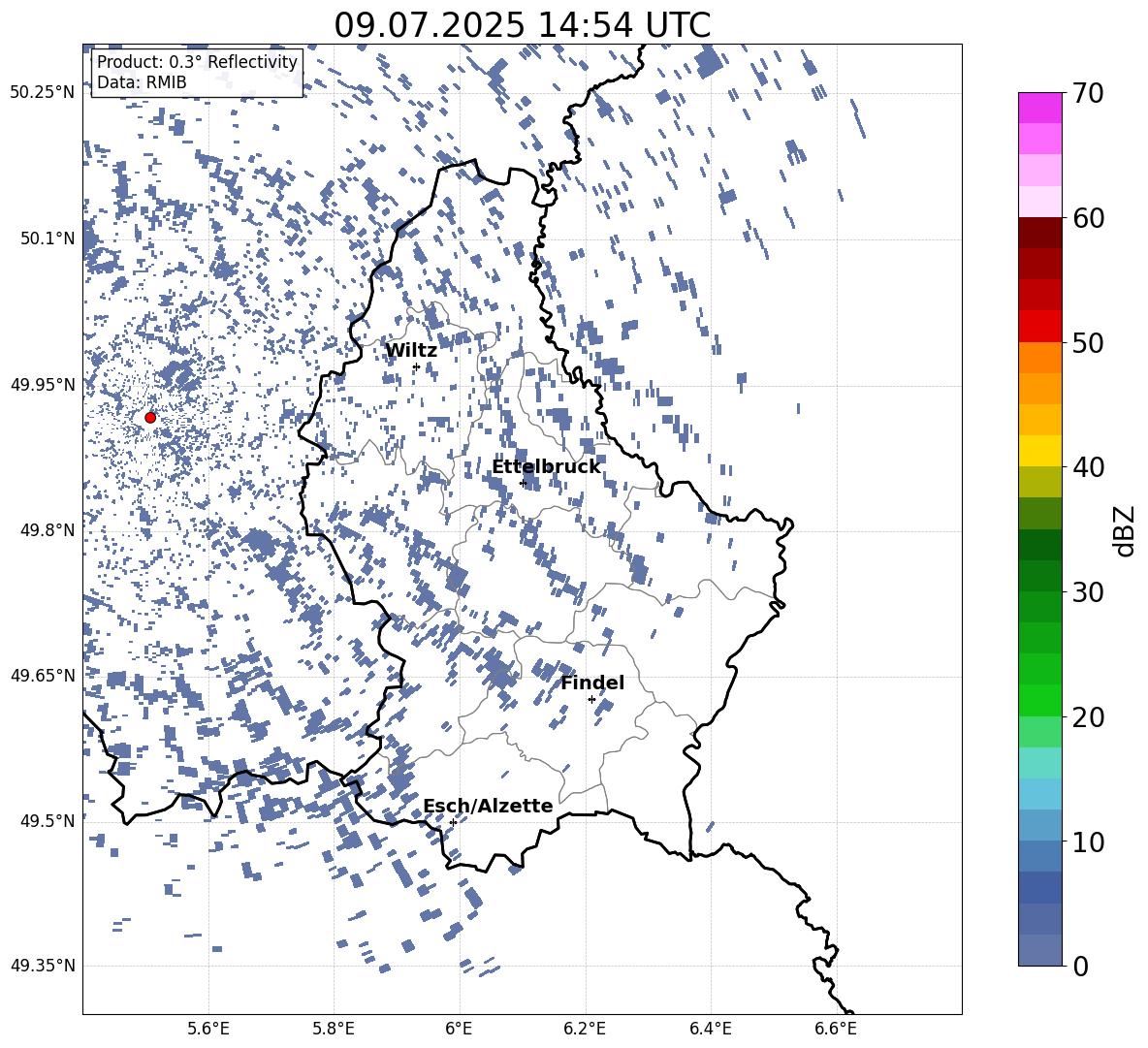Click the Esch/Alzette station cross marker

[x=453, y=822]
